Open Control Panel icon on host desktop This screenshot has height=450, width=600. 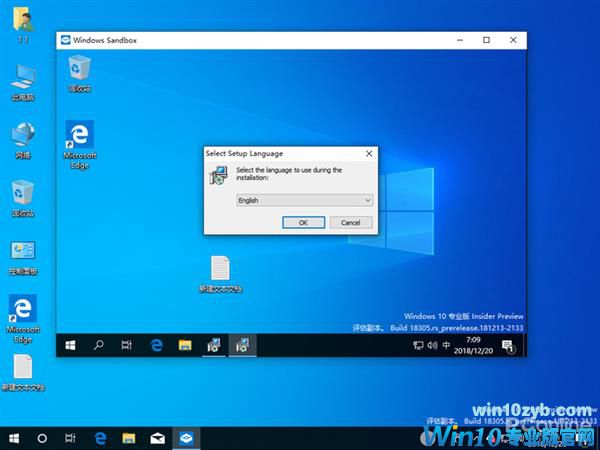click(x=23, y=257)
